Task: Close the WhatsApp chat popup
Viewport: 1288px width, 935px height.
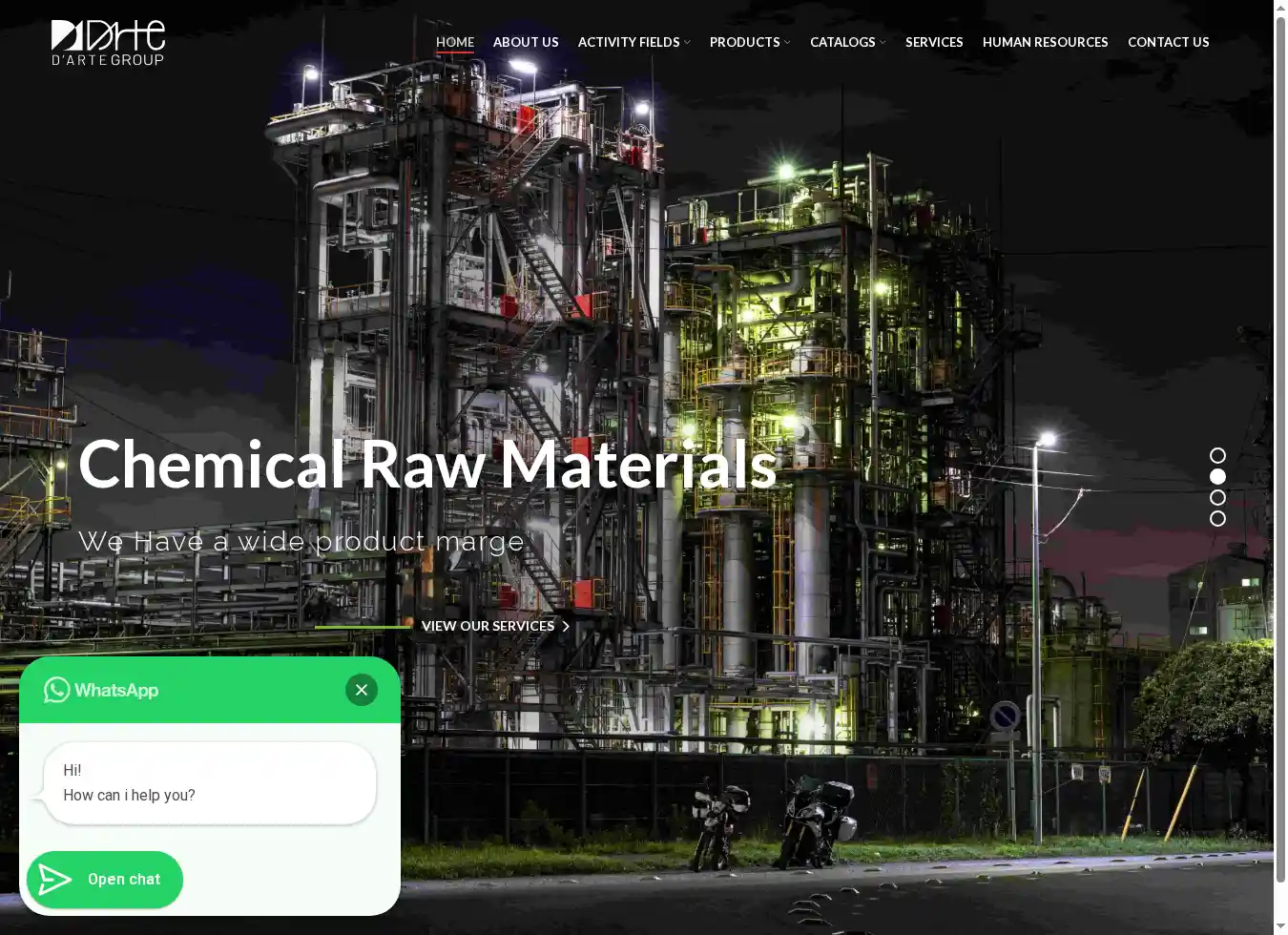Action: (x=362, y=690)
